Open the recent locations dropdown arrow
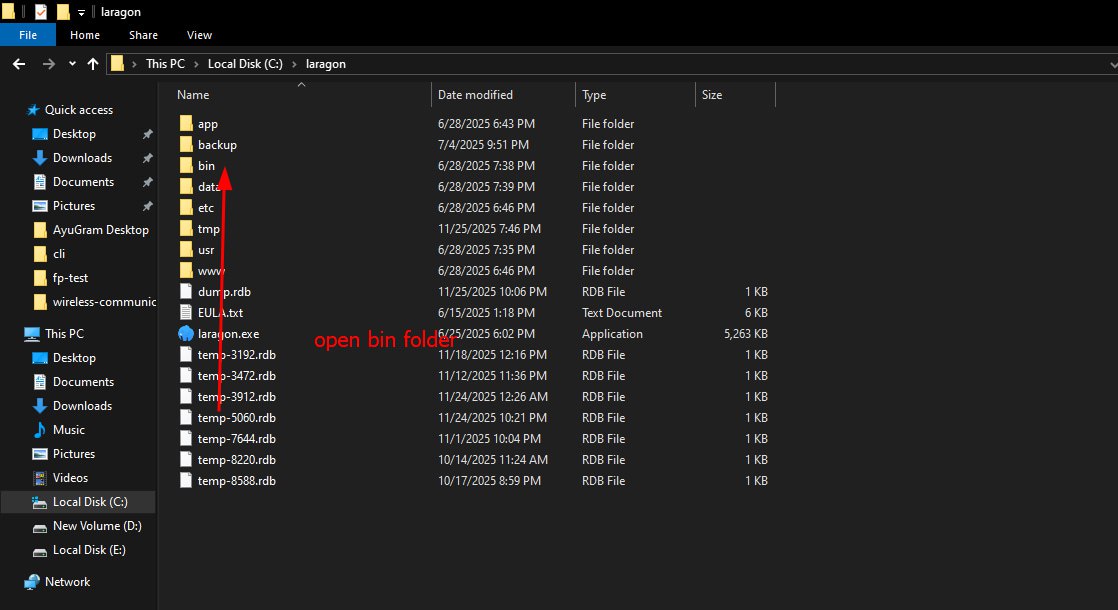This screenshot has height=610, width=1118. [72, 64]
